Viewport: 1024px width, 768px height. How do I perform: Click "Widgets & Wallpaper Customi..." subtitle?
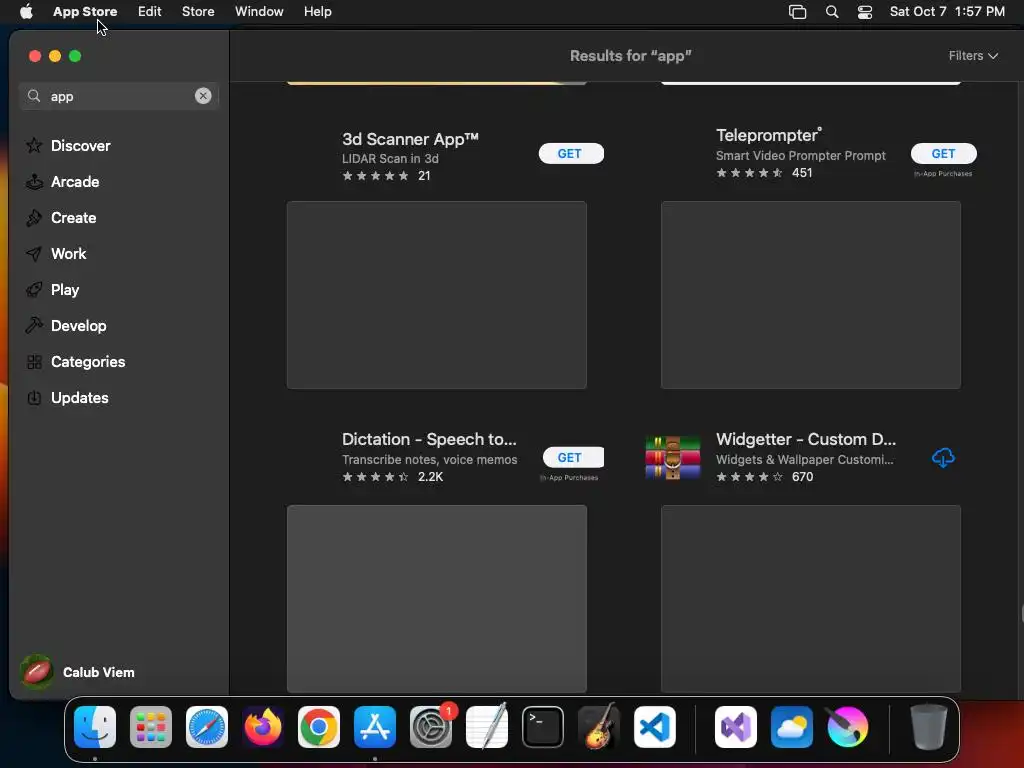point(805,460)
